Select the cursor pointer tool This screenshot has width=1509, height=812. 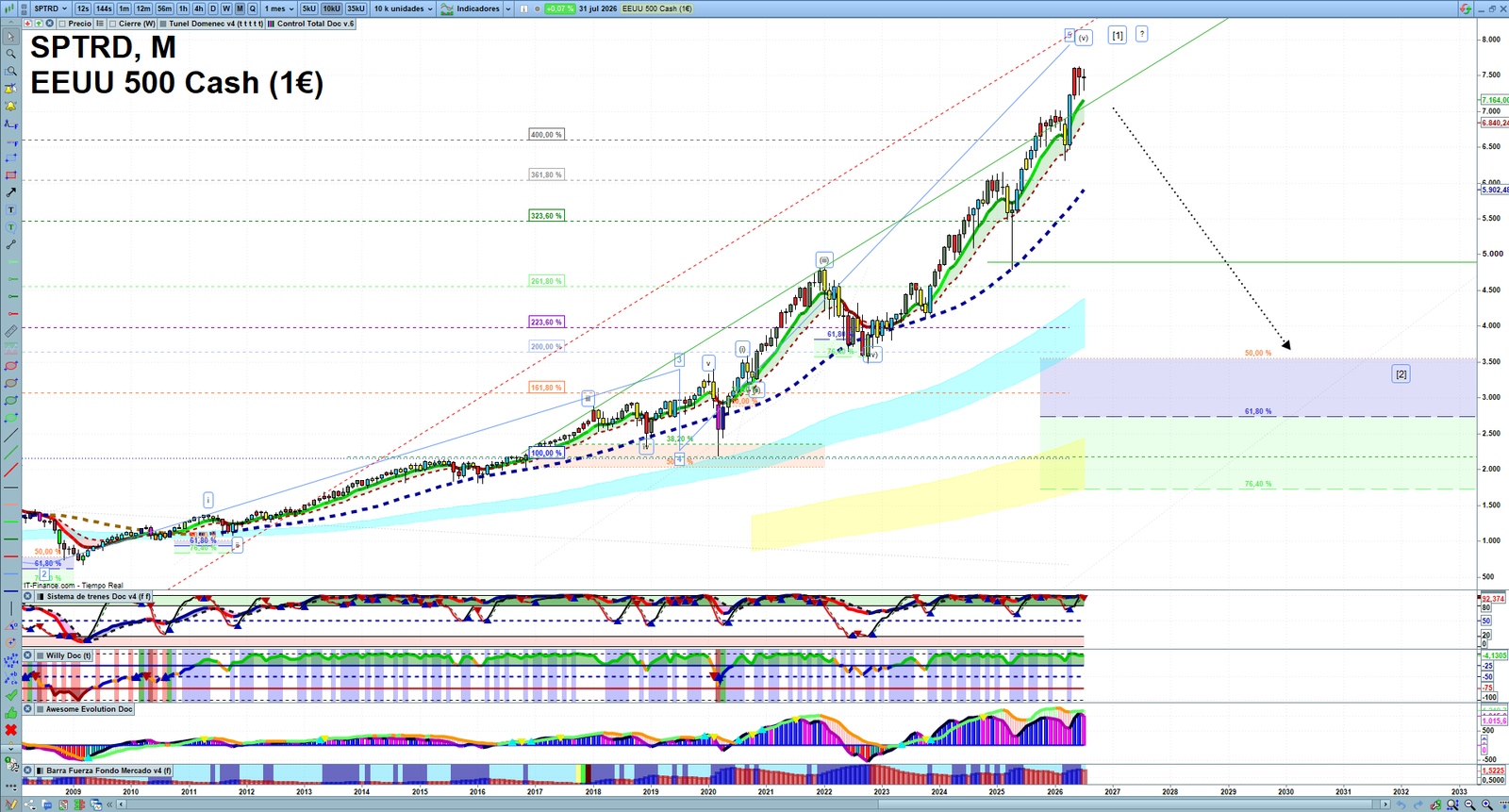pyautogui.click(x=11, y=37)
